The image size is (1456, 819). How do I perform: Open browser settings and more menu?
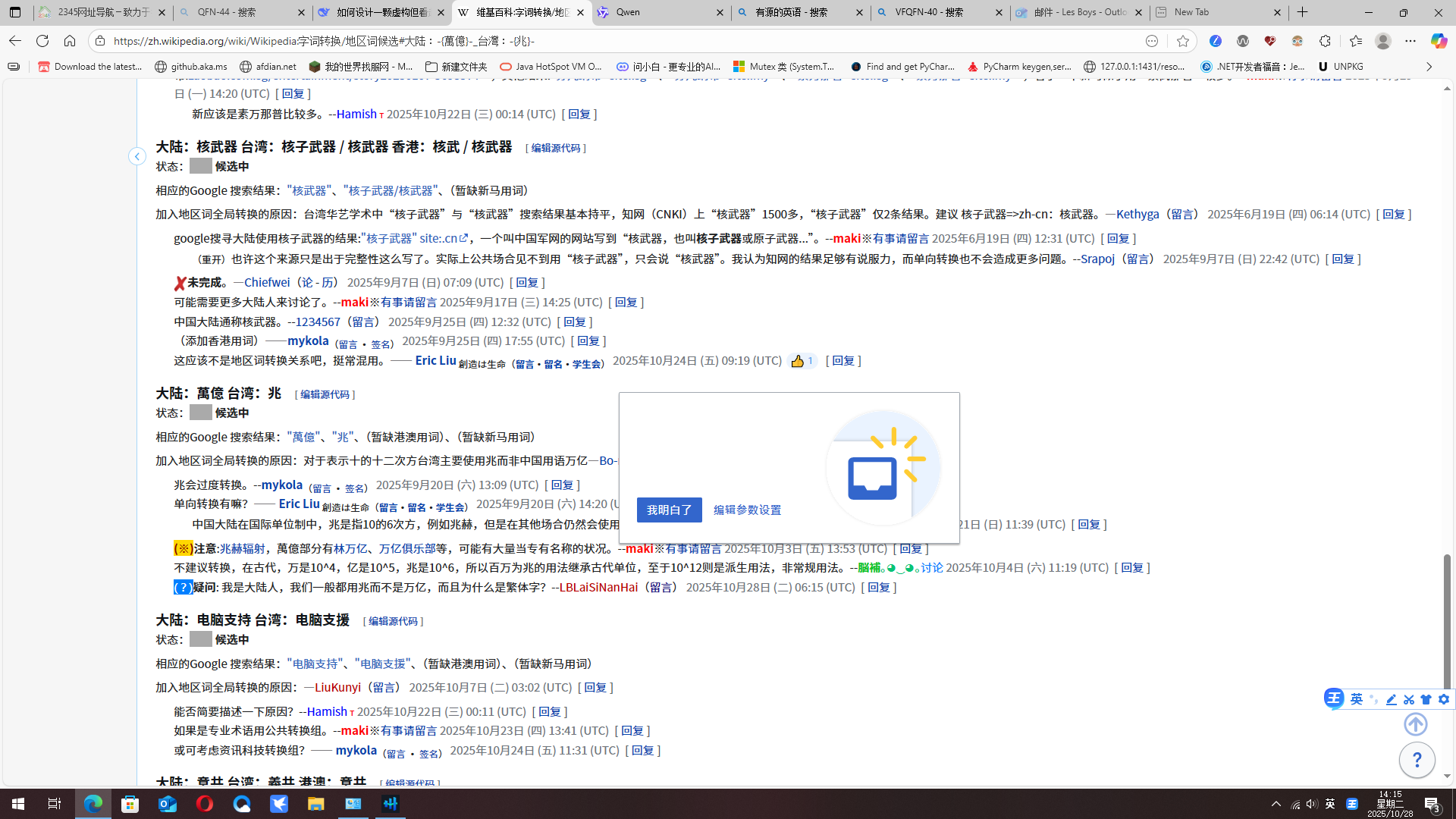pyautogui.click(x=1410, y=41)
